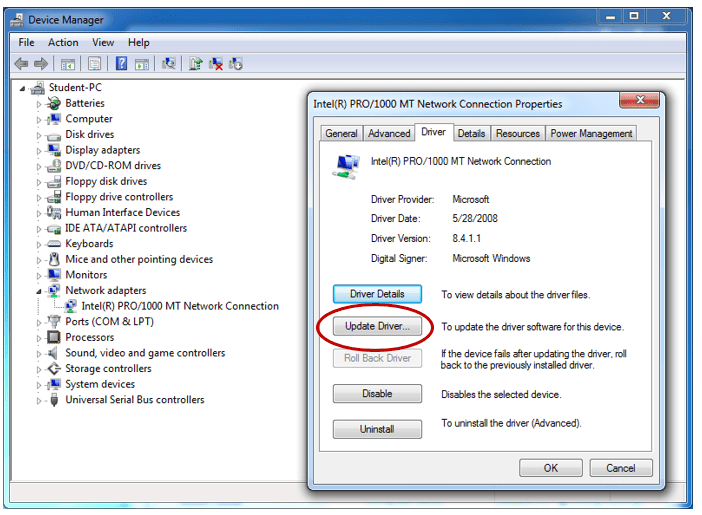Click the Keyboards category icon
702x515 pixels.
coord(54,244)
